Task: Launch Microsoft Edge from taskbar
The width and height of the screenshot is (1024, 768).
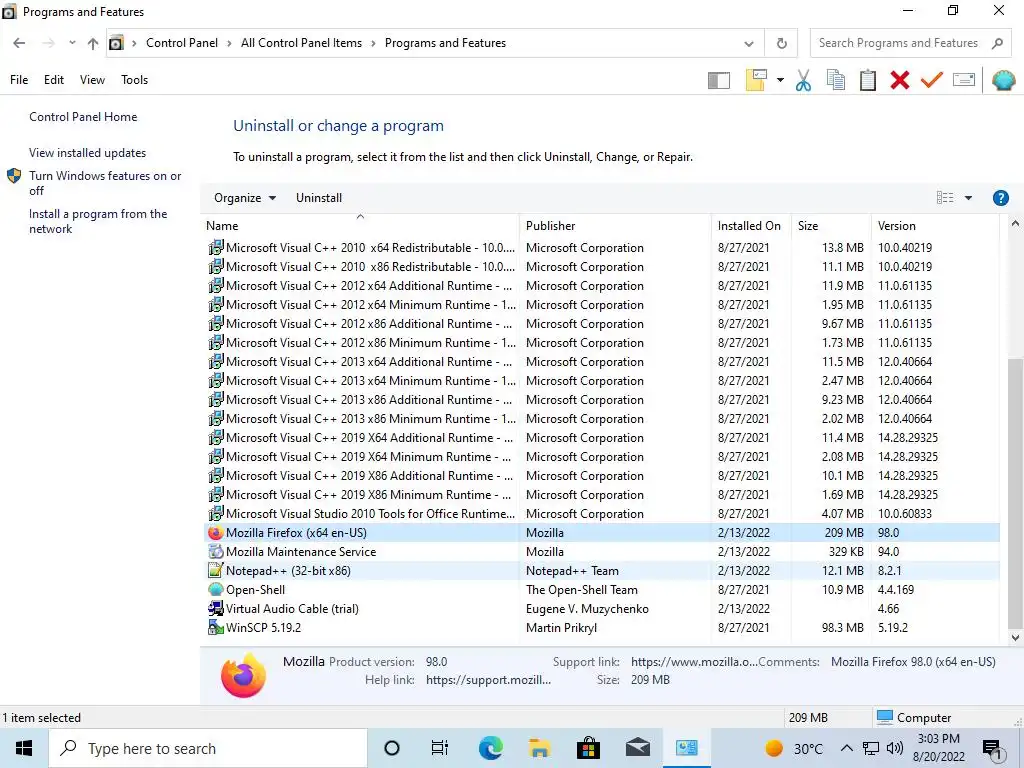Action: click(490, 748)
